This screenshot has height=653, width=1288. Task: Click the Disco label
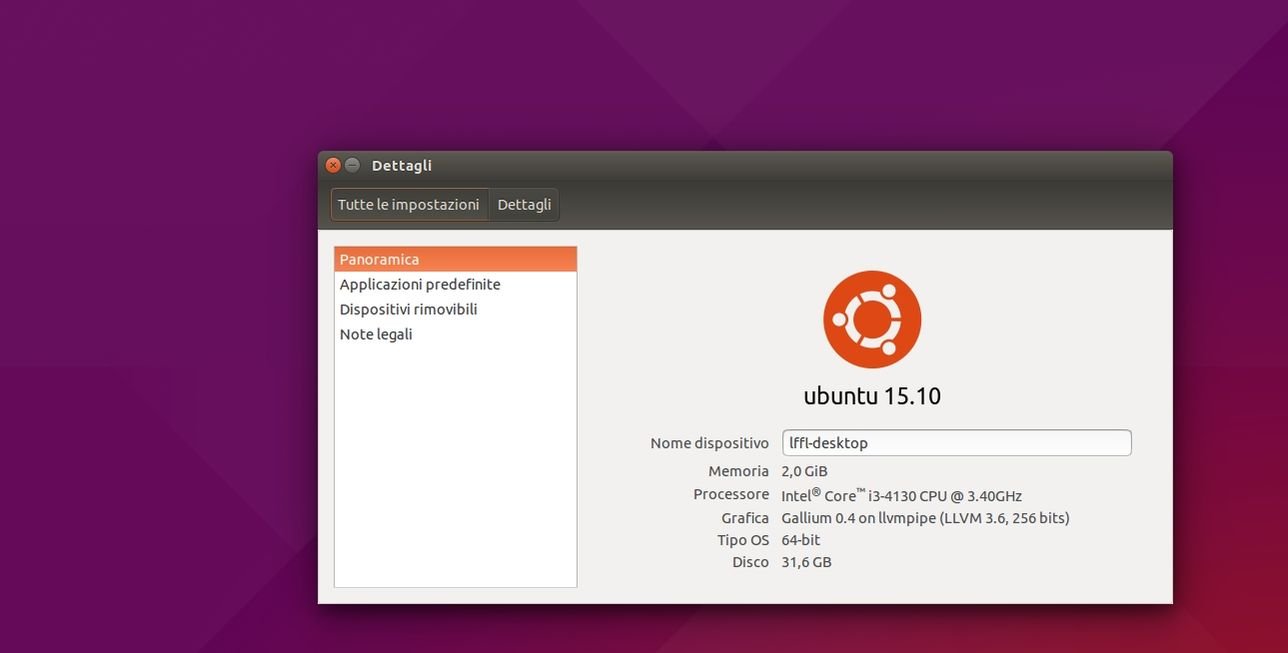click(750, 562)
